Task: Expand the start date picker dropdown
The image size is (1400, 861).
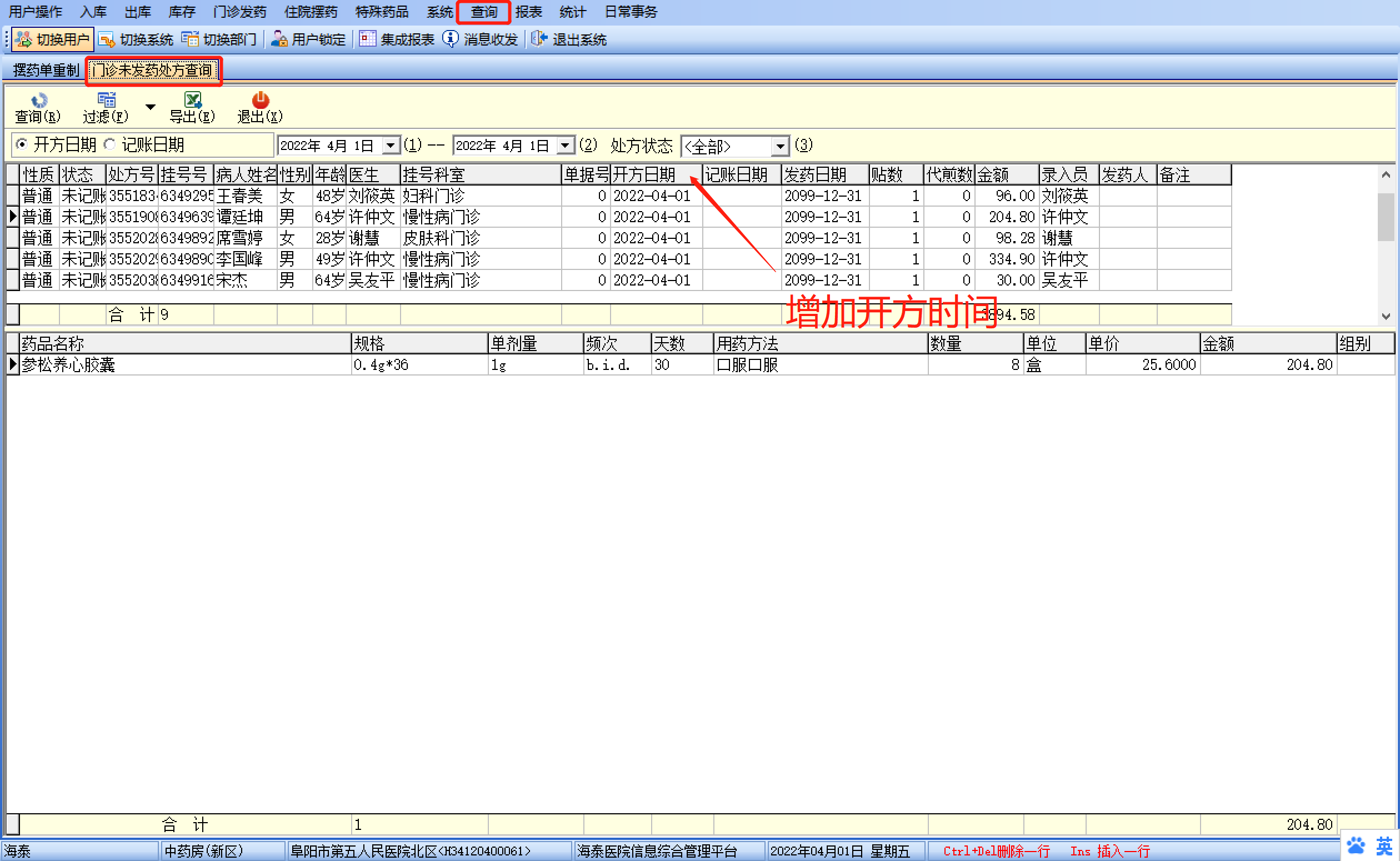Action: 391,146
